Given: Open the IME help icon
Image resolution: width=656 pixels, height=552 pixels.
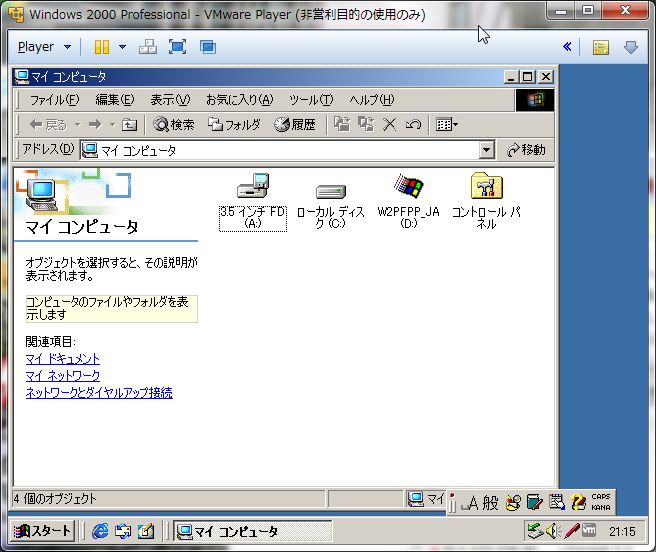Looking at the screenshot, I should pos(578,502).
